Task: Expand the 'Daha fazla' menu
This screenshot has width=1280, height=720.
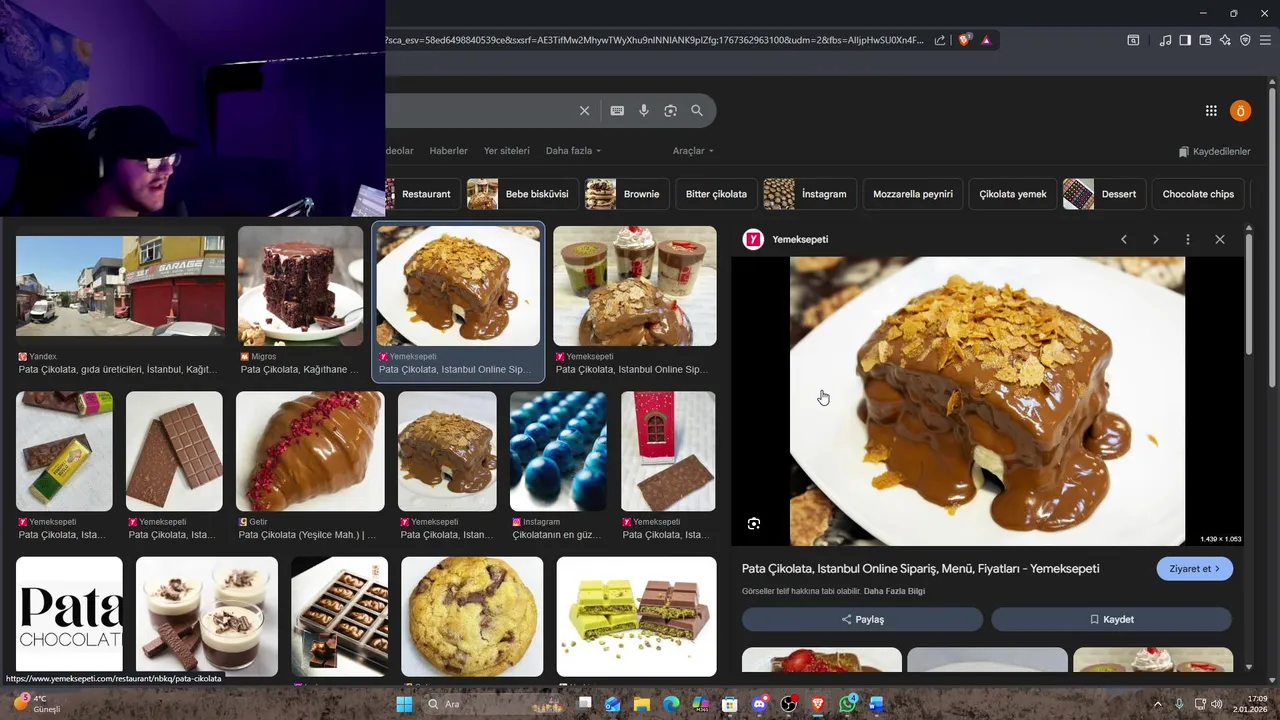Action: click(x=573, y=151)
